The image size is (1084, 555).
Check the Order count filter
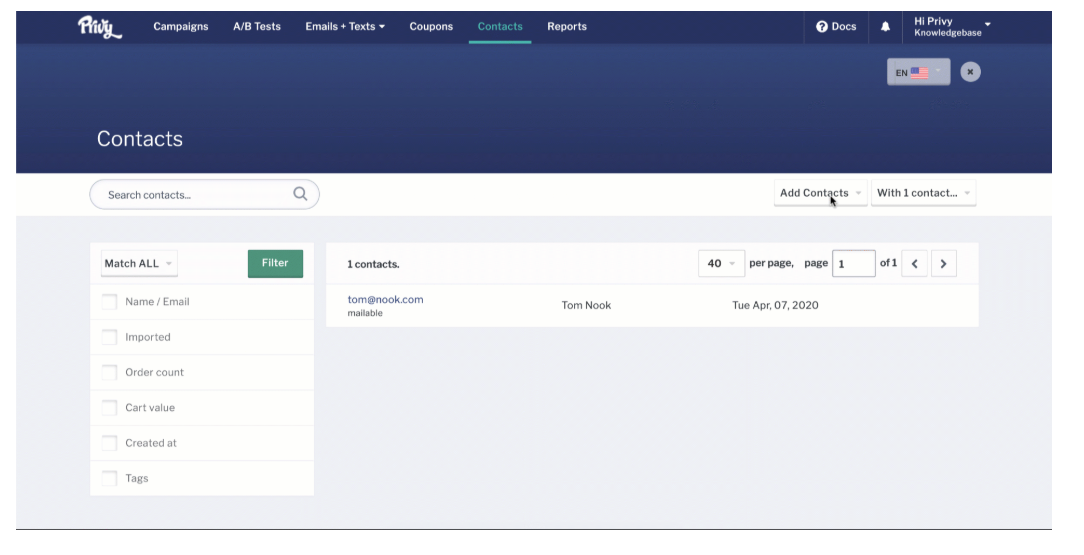(x=109, y=372)
